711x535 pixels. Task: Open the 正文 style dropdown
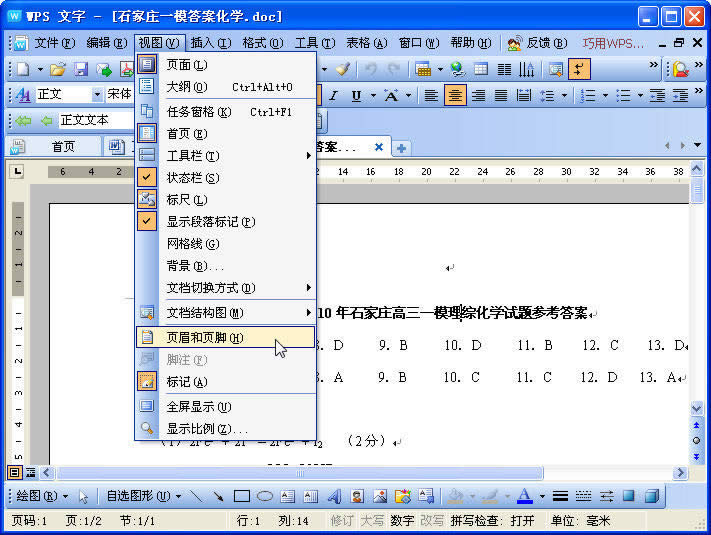pyautogui.click(x=97, y=95)
